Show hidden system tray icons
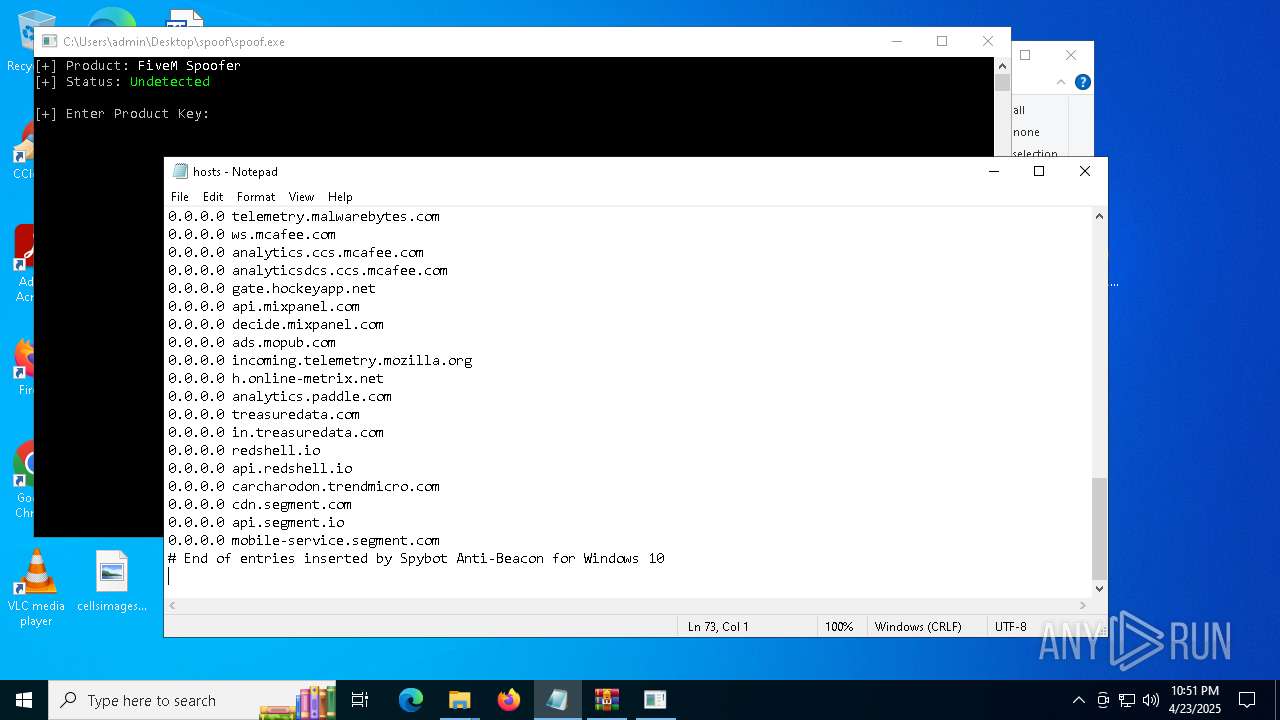1280x720 pixels. (x=1078, y=700)
